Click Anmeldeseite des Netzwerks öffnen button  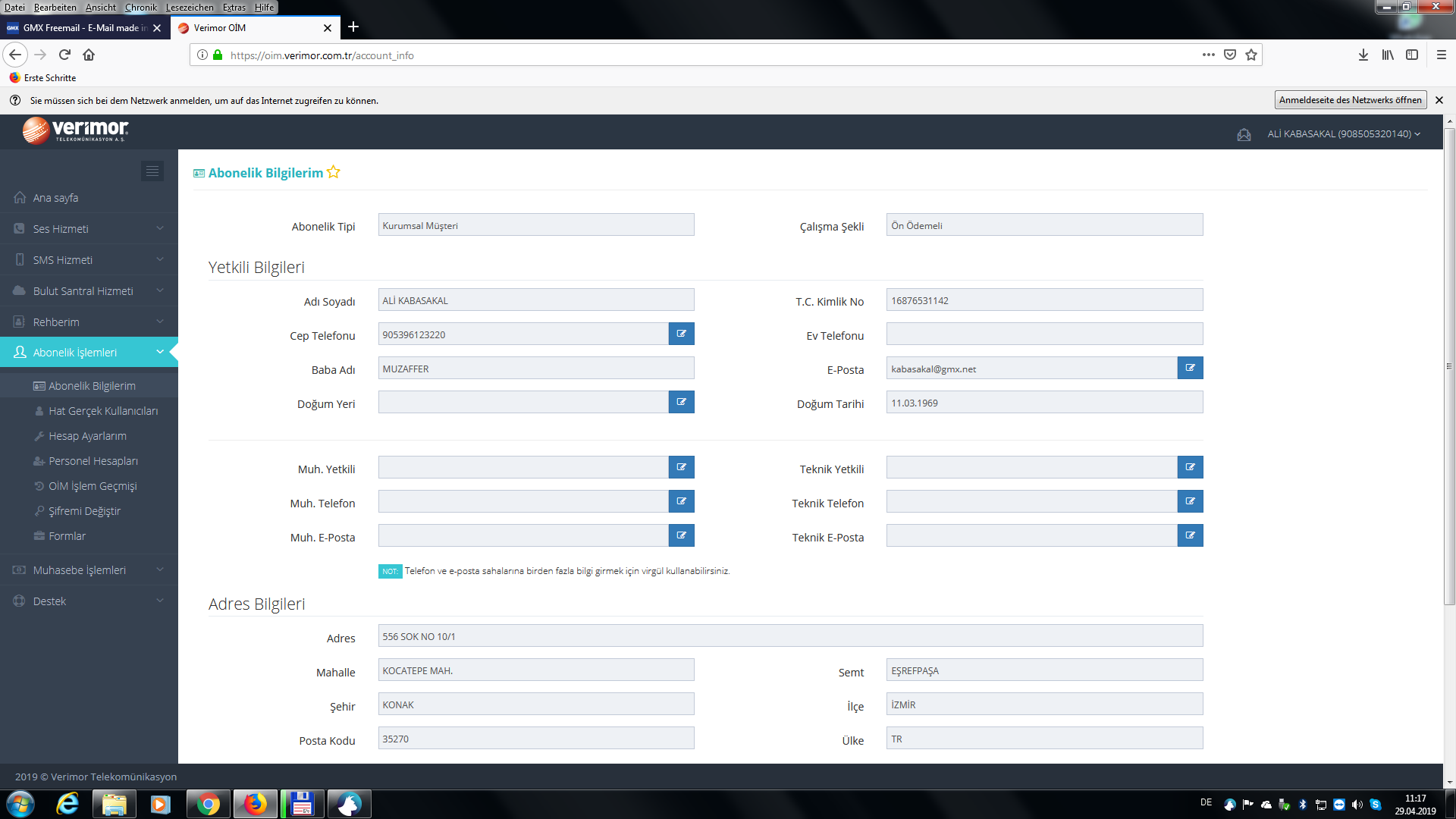pyautogui.click(x=1350, y=100)
